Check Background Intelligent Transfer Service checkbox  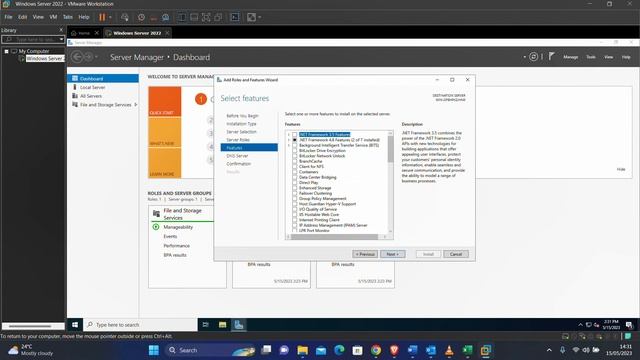[295, 145]
